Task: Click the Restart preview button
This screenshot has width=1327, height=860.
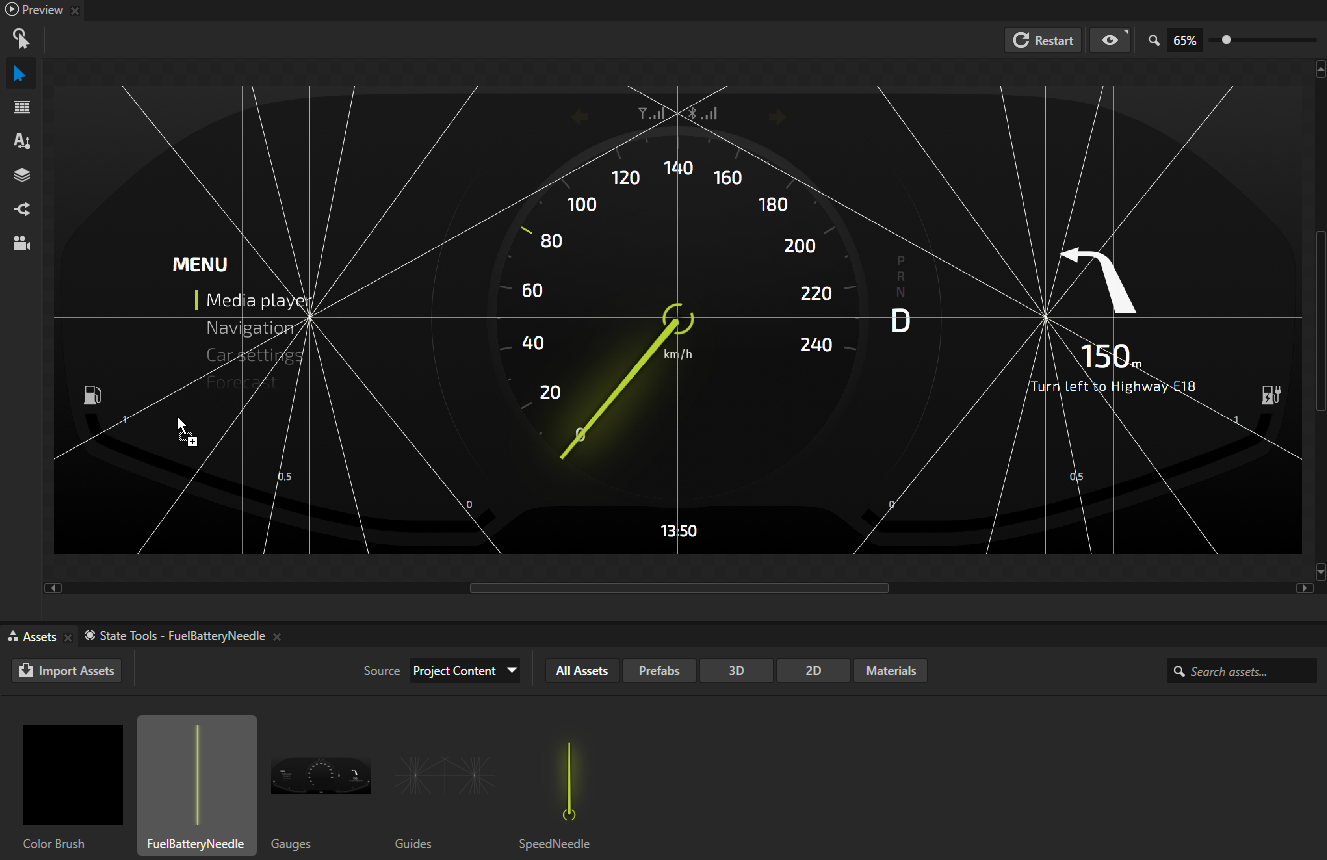Action: (x=1043, y=40)
